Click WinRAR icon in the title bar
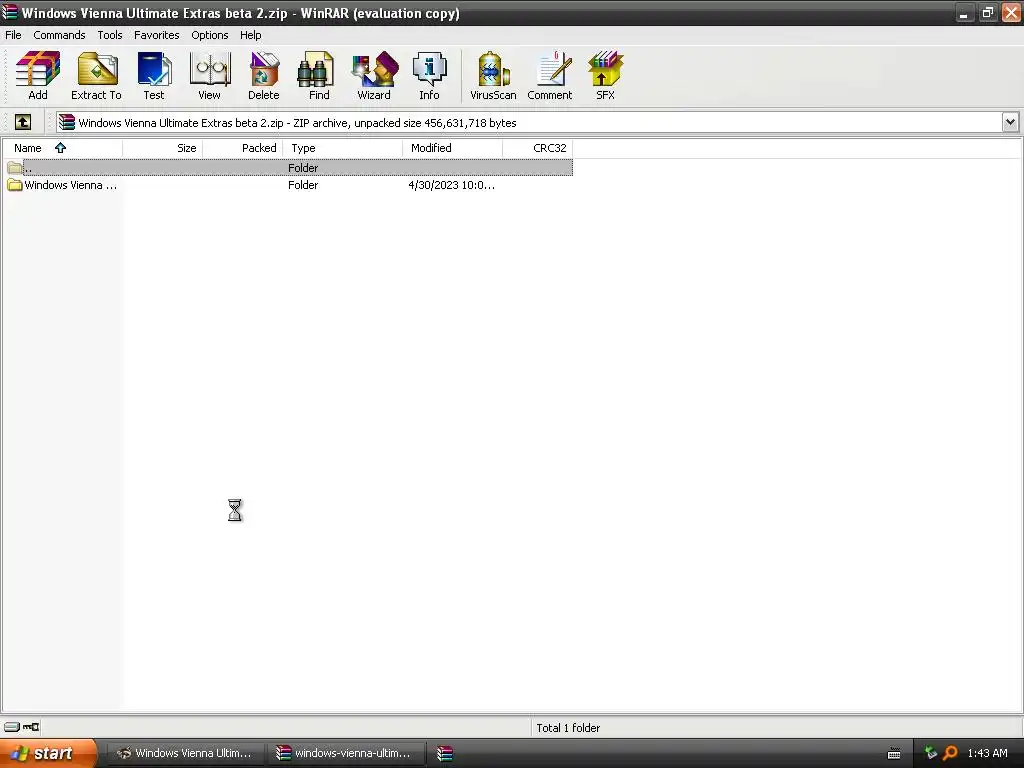Screen dimensions: 1024x768 point(10,12)
